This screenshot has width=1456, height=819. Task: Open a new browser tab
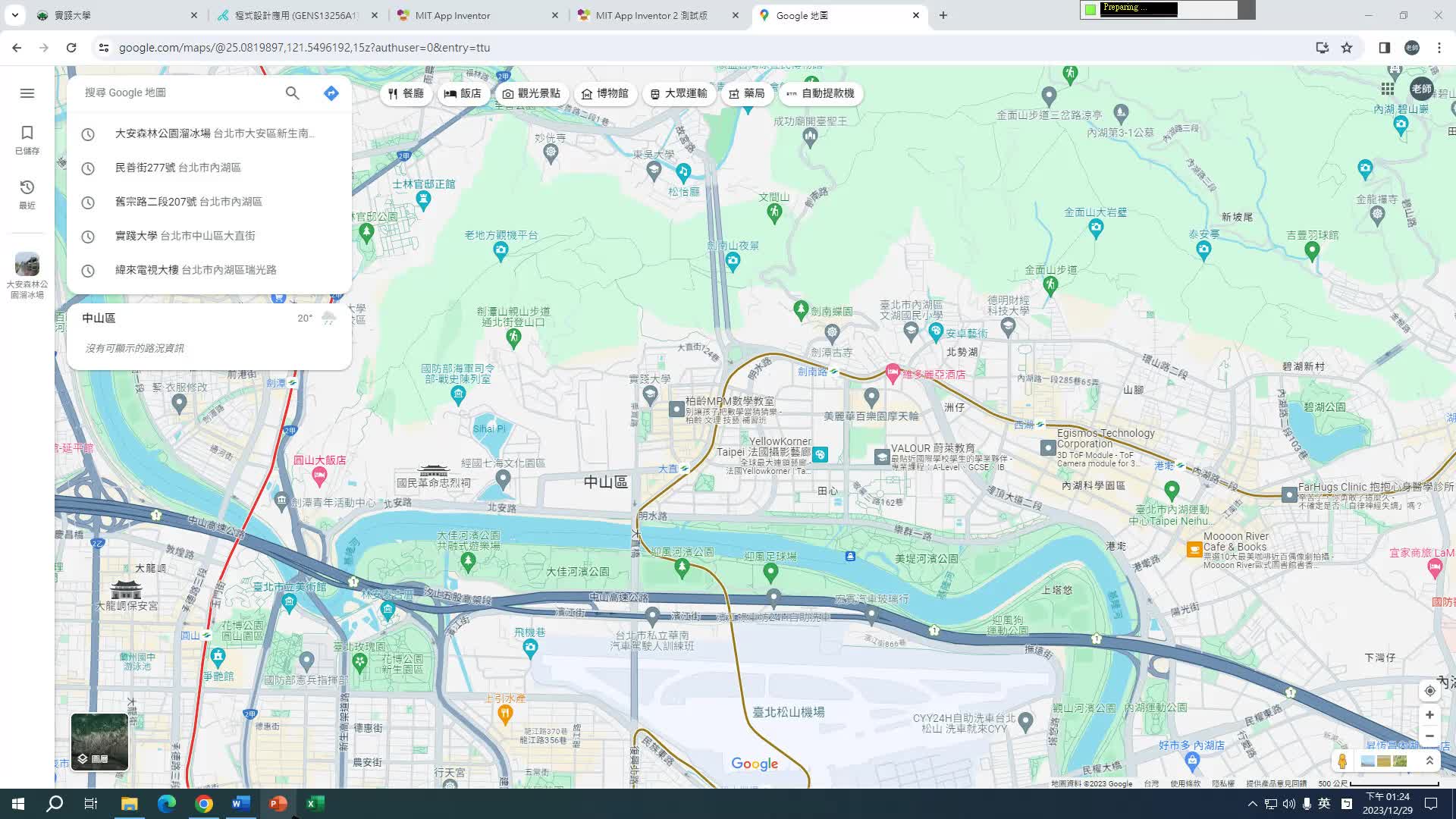point(943,15)
